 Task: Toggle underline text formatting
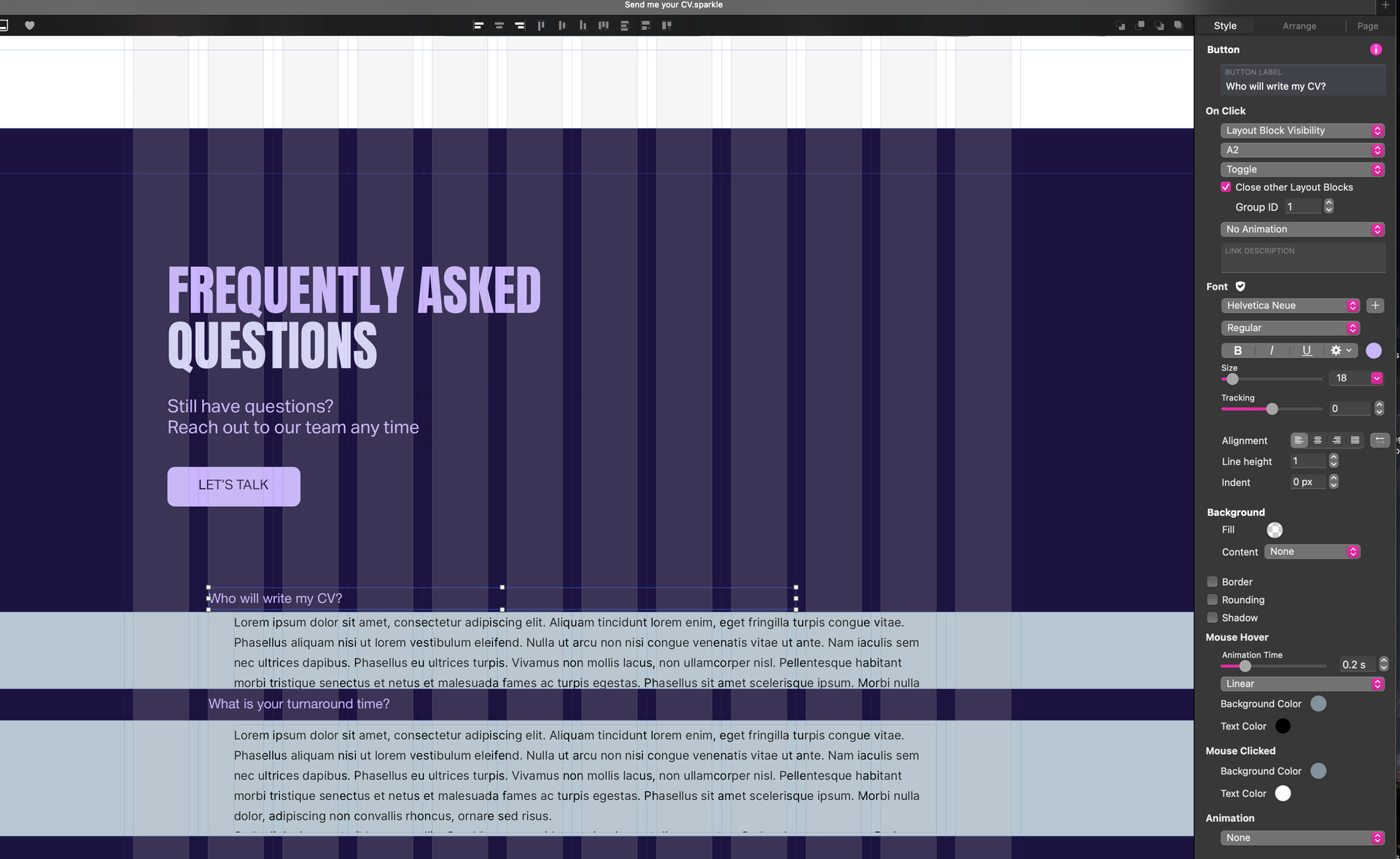coord(1306,351)
